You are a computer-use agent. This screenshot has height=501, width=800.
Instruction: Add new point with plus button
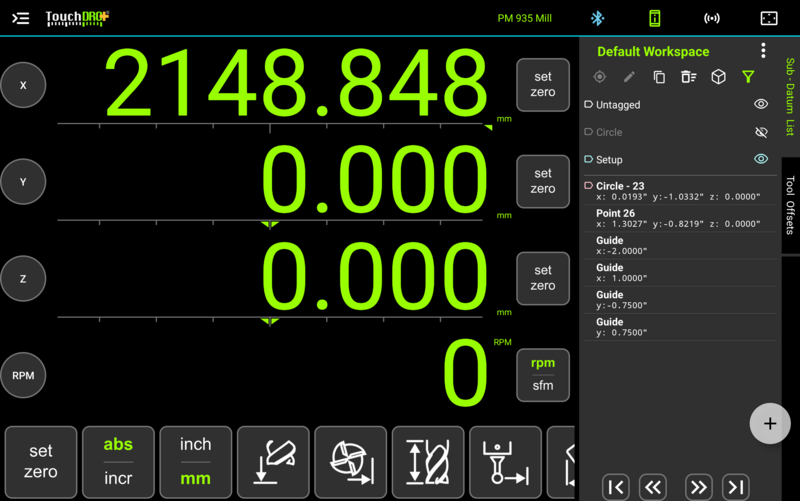(x=770, y=423)
